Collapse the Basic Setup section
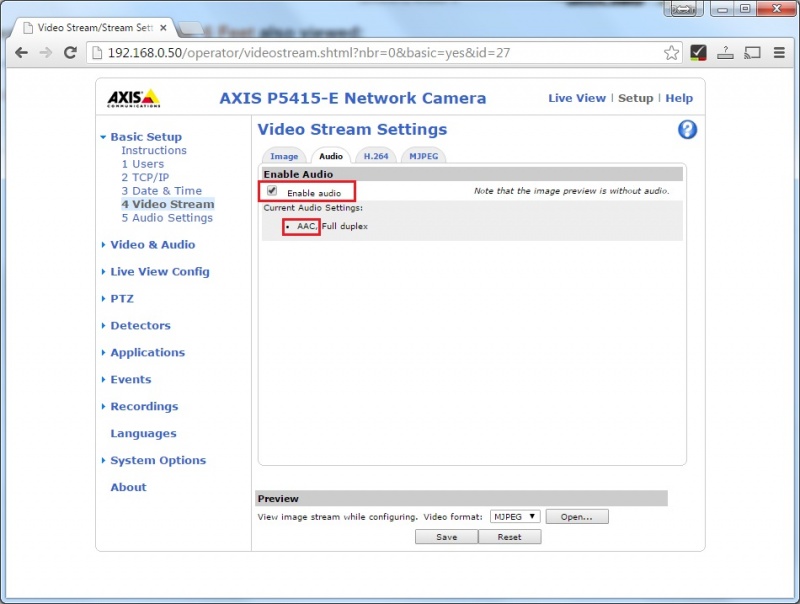 (x=146, y=137)
